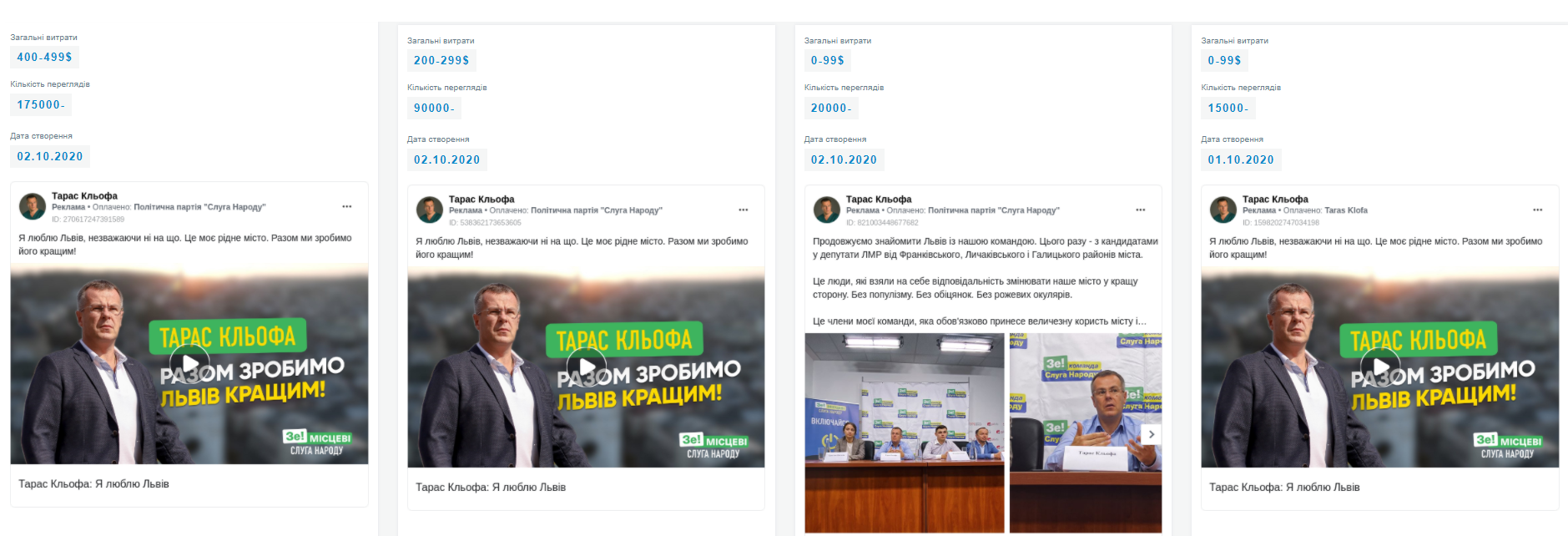Viewport: 1568px width, 536px height.
Task: Open press conference photo in third ad
Action: coord(905,432)
